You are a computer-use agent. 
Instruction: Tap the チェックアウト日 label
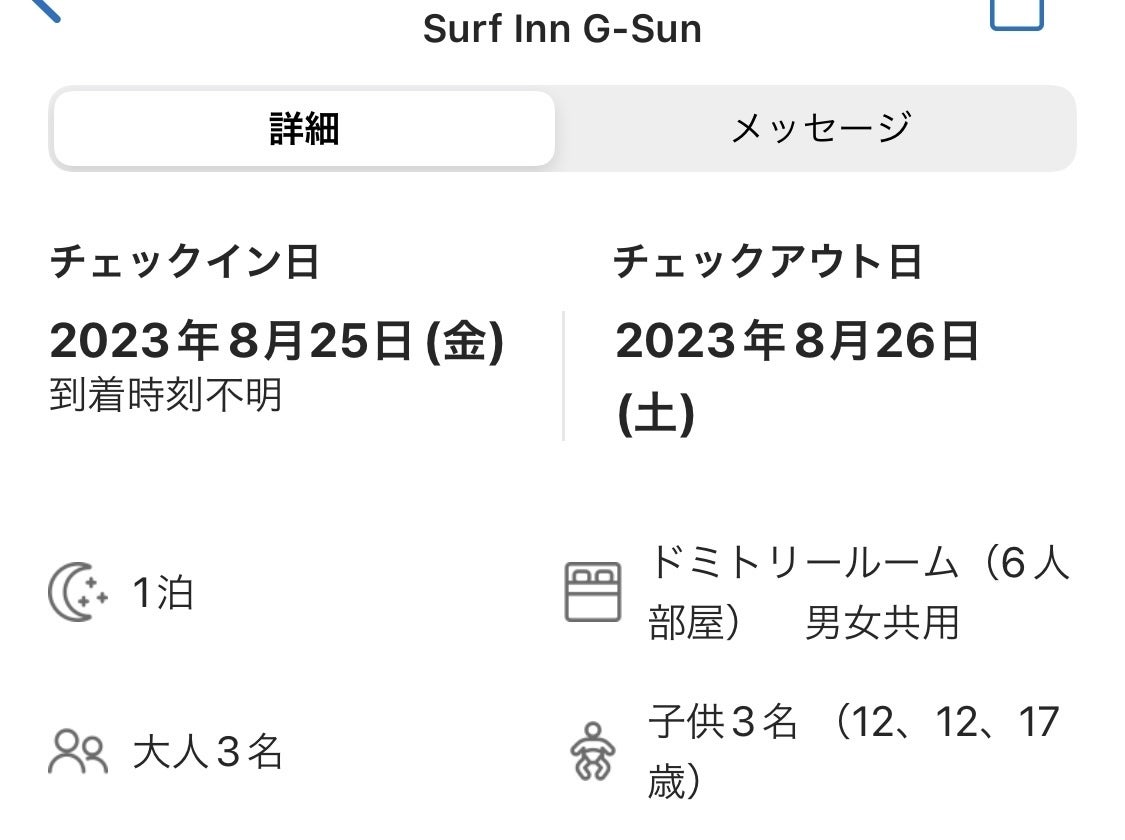click(x=767, y=262)
